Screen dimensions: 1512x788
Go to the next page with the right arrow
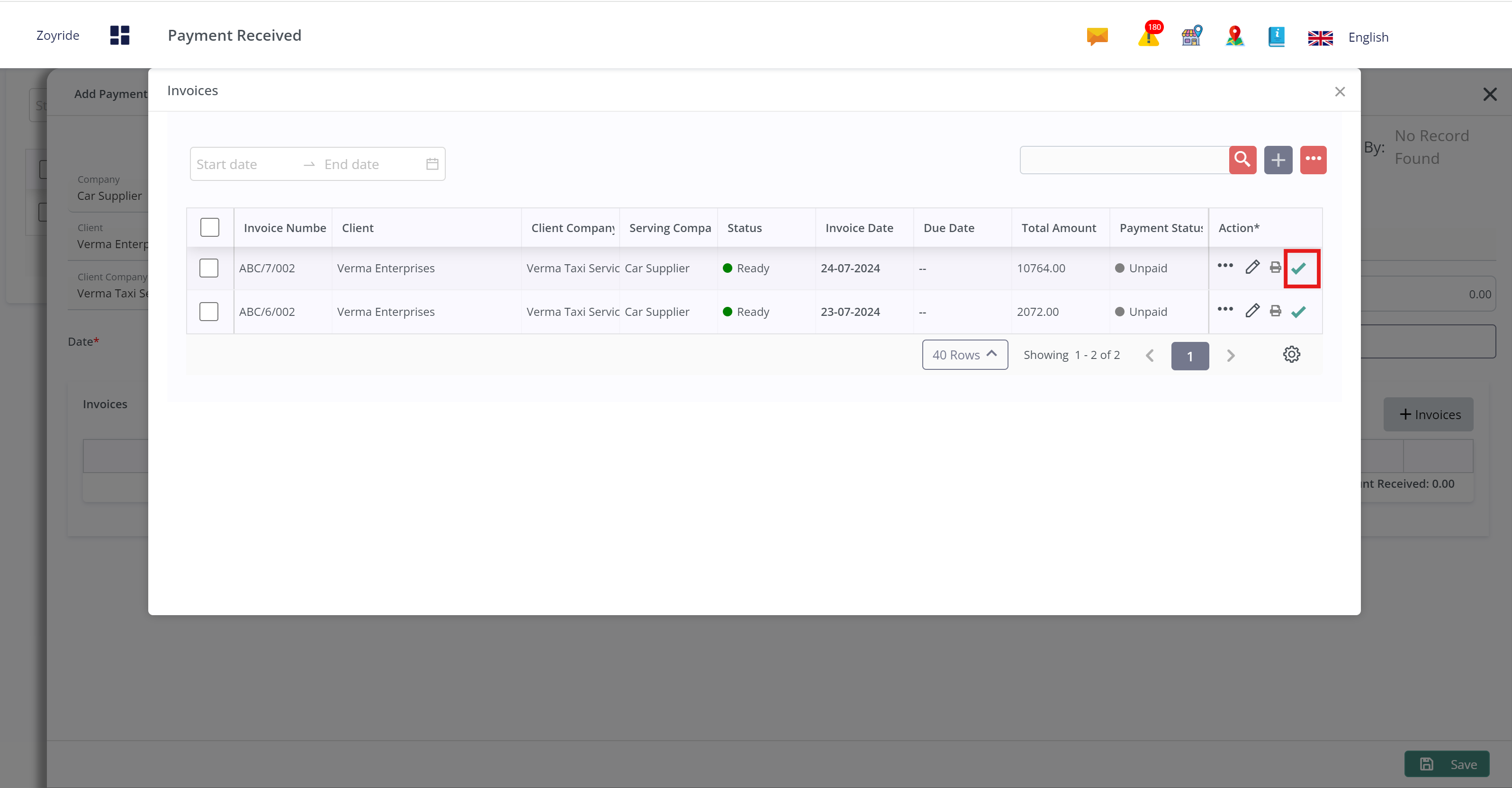pos(1230,356)
